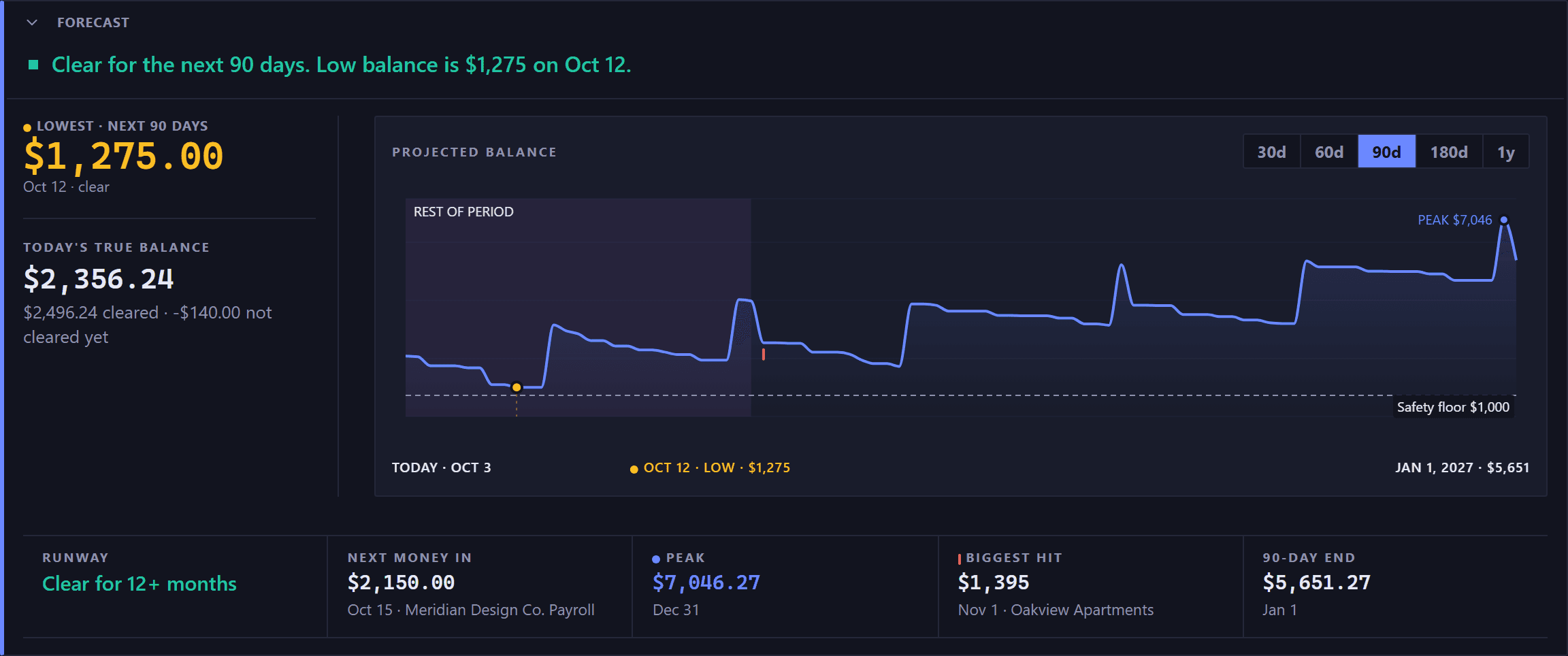
Task: Switch to the 180d range
Action: point(1449,152)
